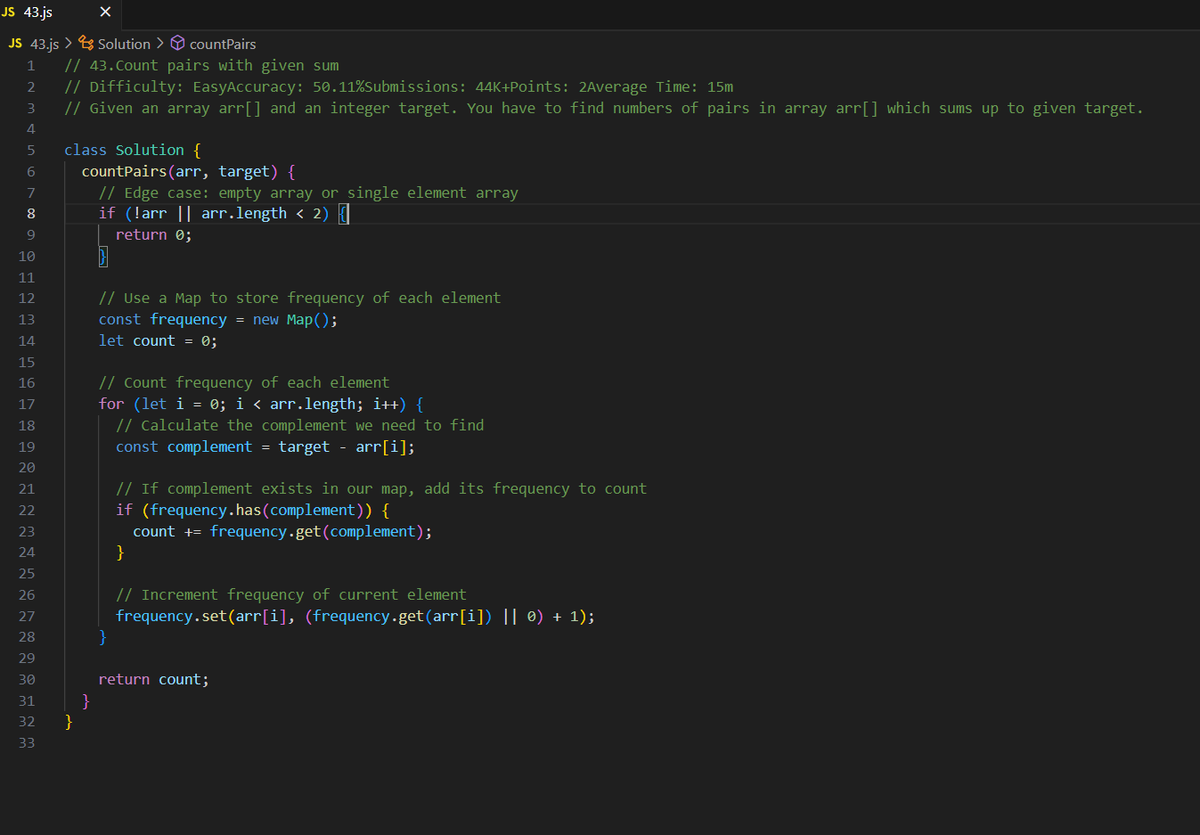Click the 'If complement exists in our map' comment
The image size is (1200, 835).
tap(381, 489)
